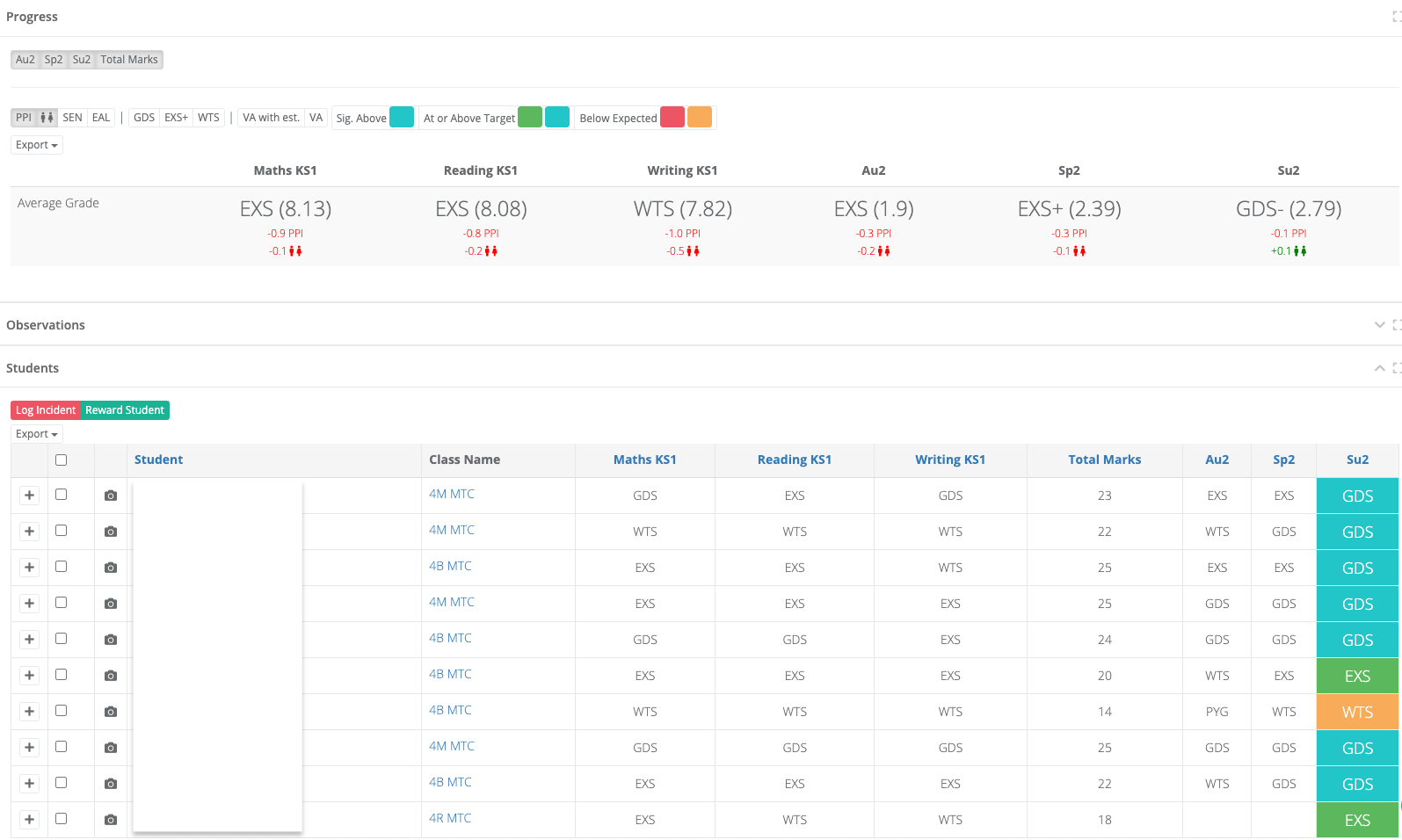Switch to the Sp2 tab
The height and width of the screenshot is (840, 1402).
click(x=54, y=60)
